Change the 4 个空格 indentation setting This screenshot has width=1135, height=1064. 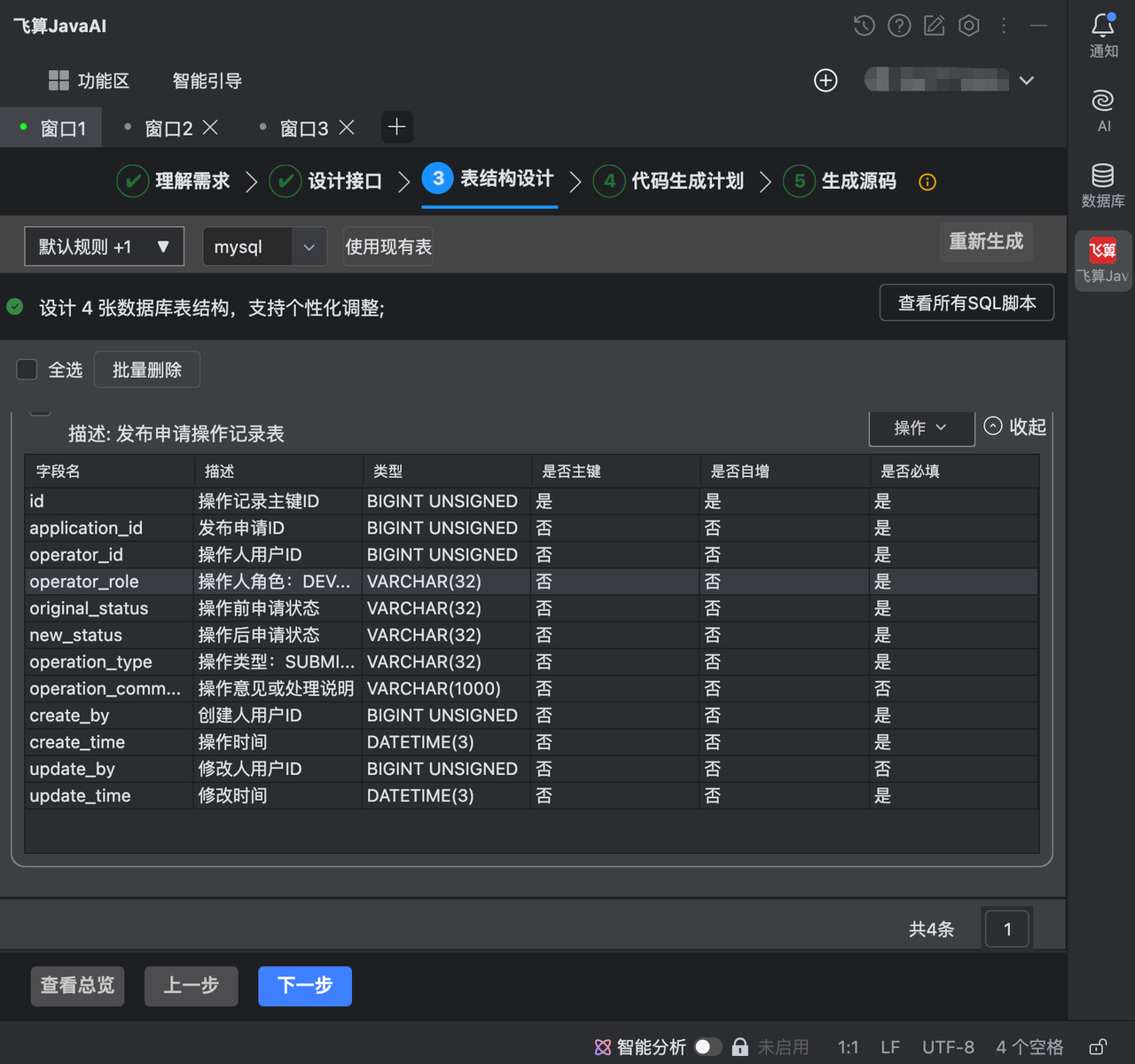[1029, 1047]
